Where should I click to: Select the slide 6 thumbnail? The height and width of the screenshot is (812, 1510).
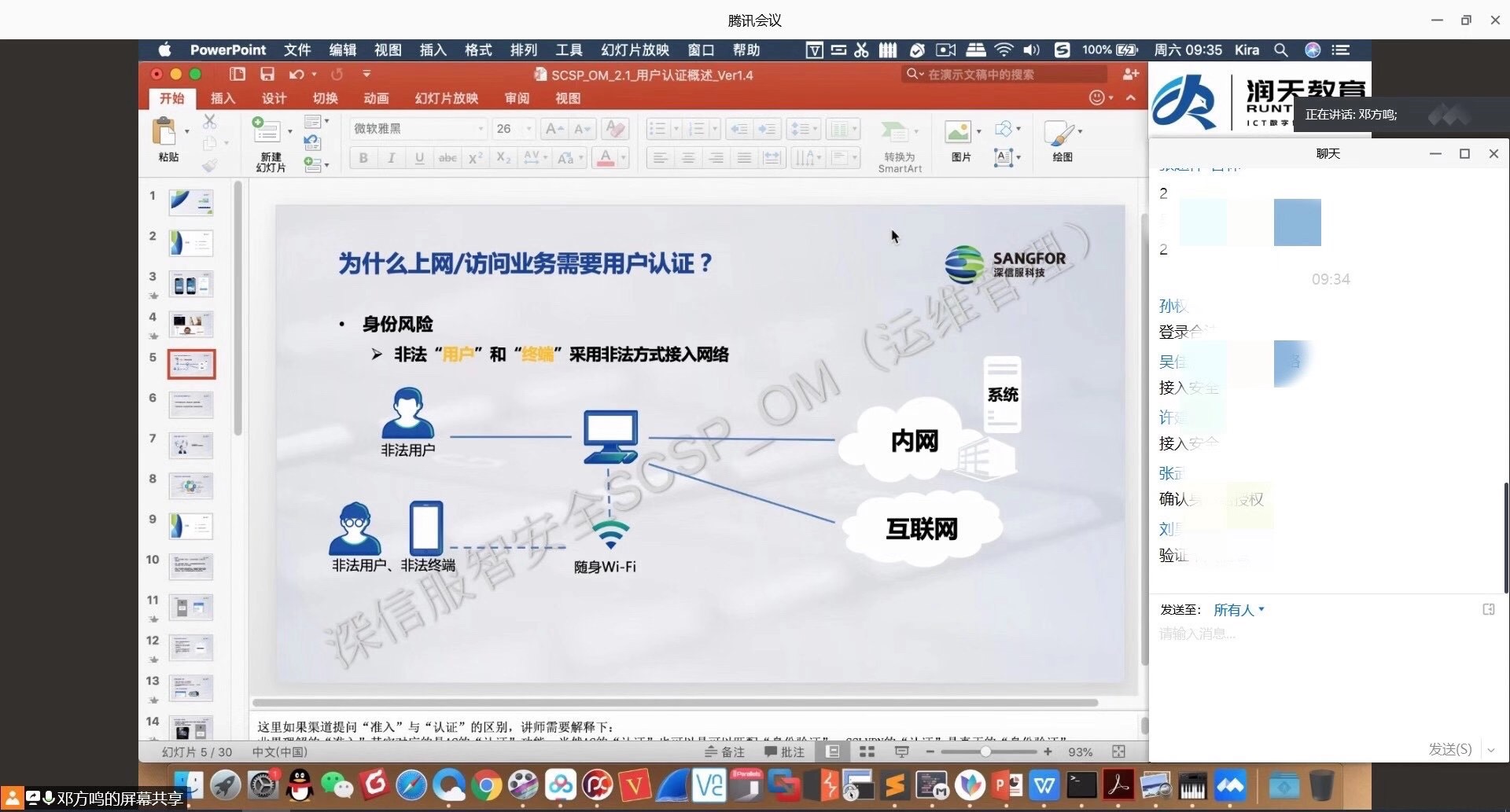click(x=191, y=405)
